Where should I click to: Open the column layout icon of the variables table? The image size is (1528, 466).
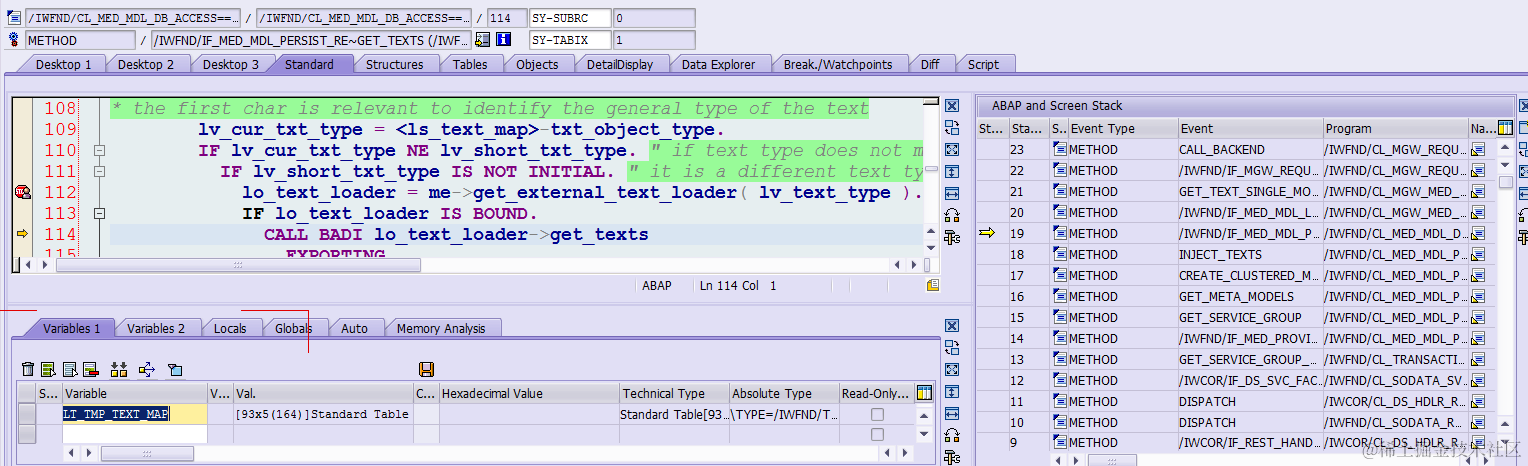924,393
